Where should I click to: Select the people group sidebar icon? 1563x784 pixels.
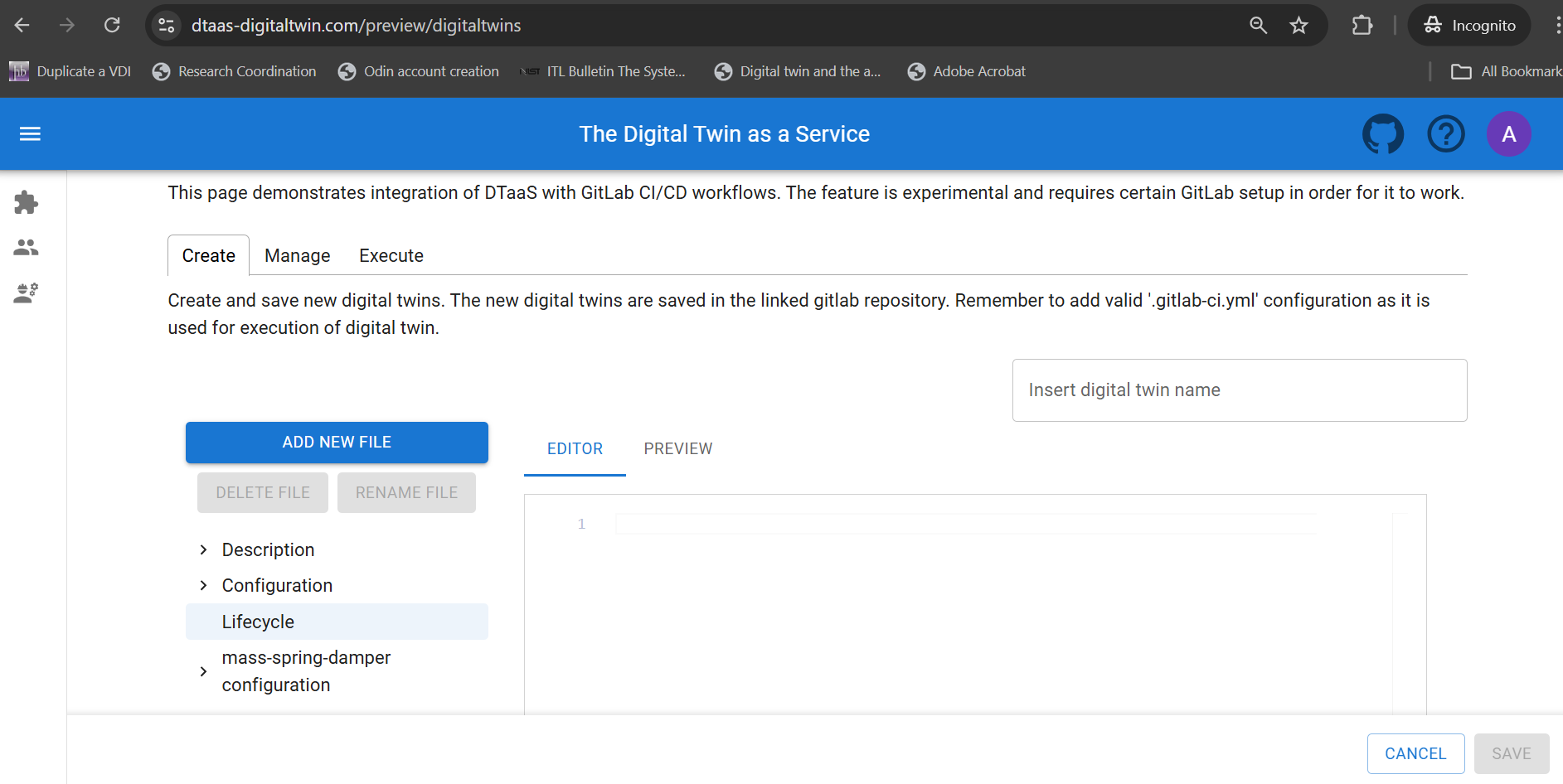pos(27,248)
